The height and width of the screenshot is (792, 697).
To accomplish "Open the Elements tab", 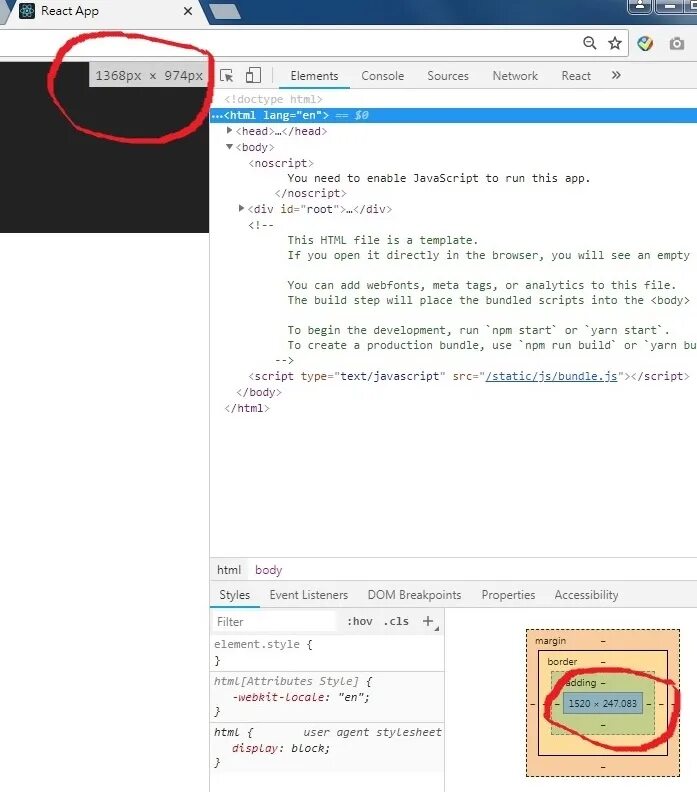I will (x=314, y=76).
